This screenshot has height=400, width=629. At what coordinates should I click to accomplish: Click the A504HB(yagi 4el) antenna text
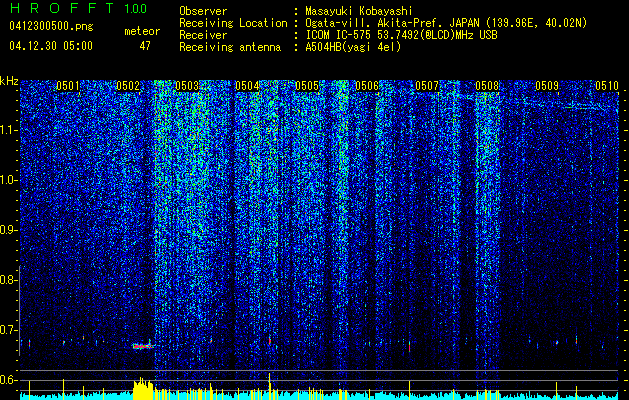click(353, 47)
